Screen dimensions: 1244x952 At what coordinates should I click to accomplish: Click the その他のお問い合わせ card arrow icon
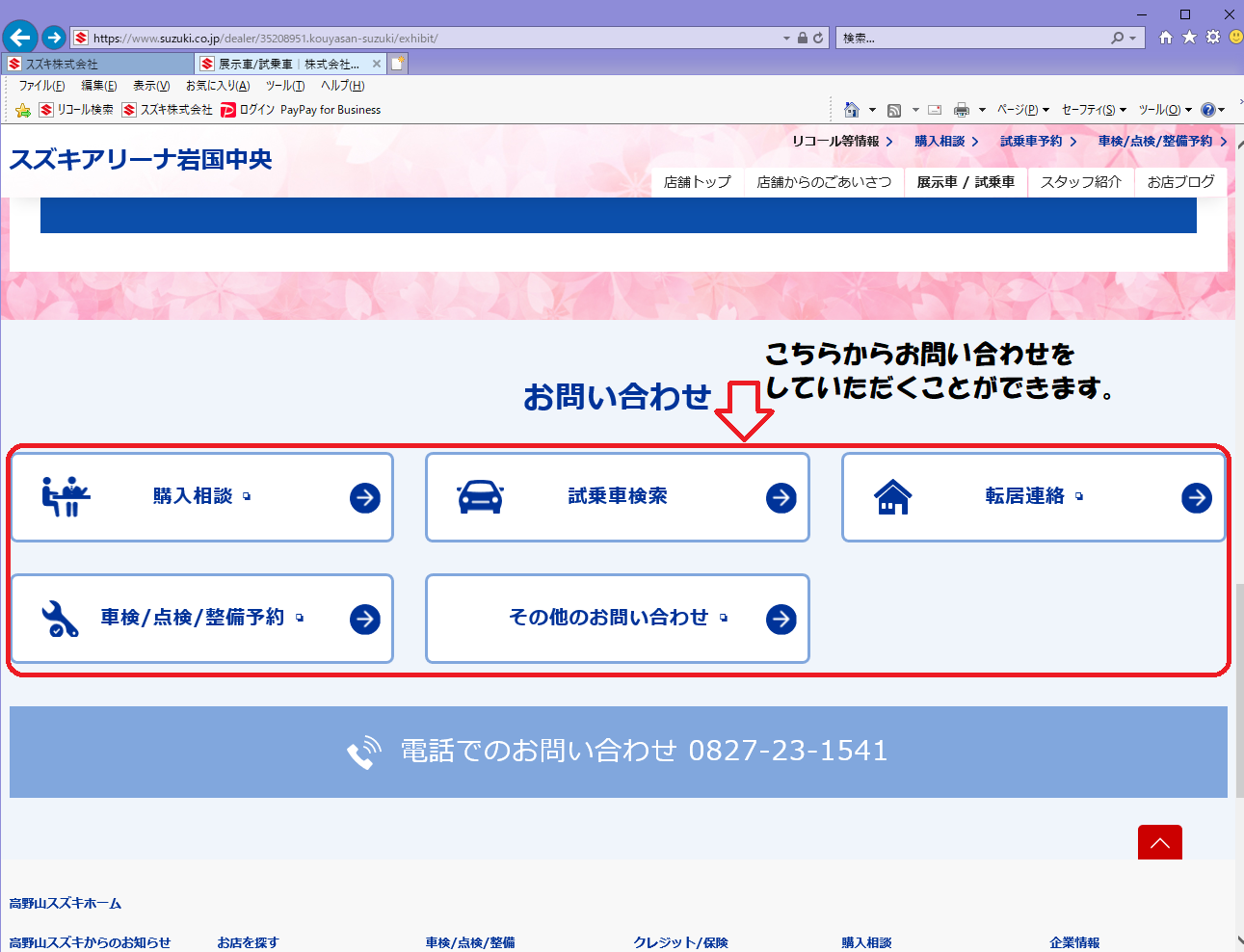coord(781,619)
